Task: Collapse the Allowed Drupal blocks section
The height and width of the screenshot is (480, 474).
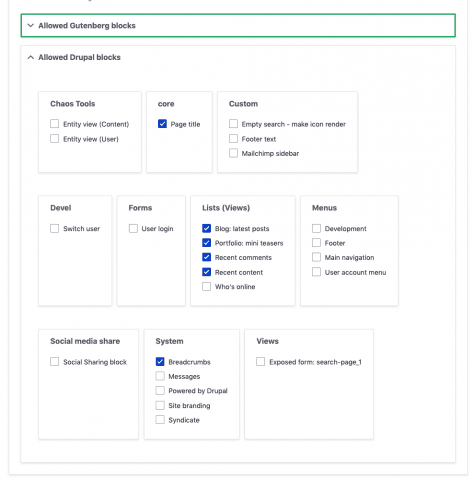Action: [x=79, y=57]
